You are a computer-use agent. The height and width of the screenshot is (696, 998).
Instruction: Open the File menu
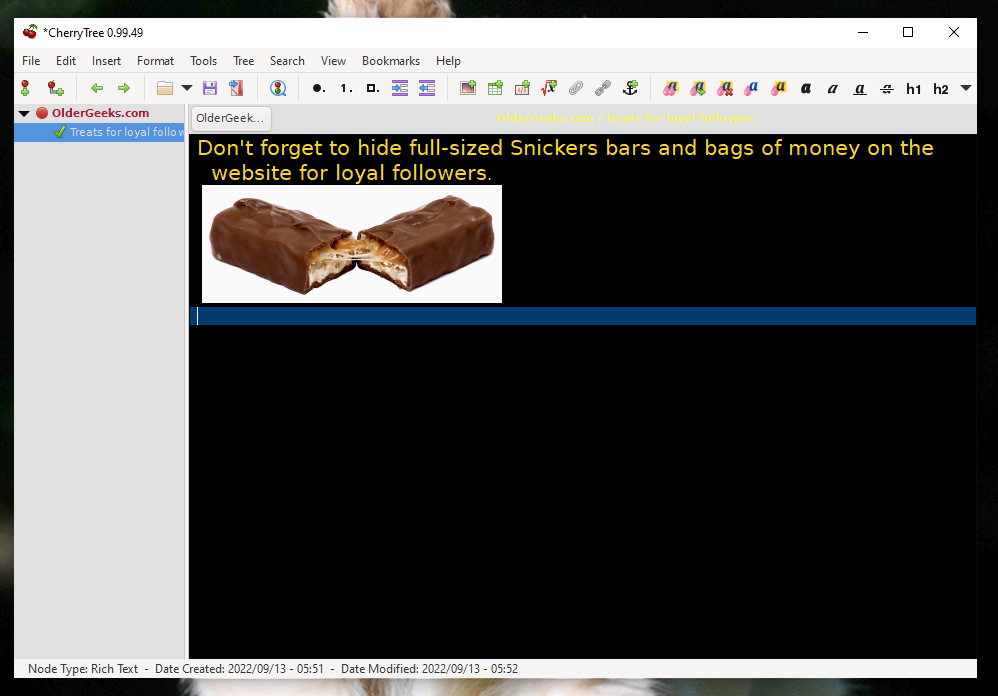[x=31, y=60]
